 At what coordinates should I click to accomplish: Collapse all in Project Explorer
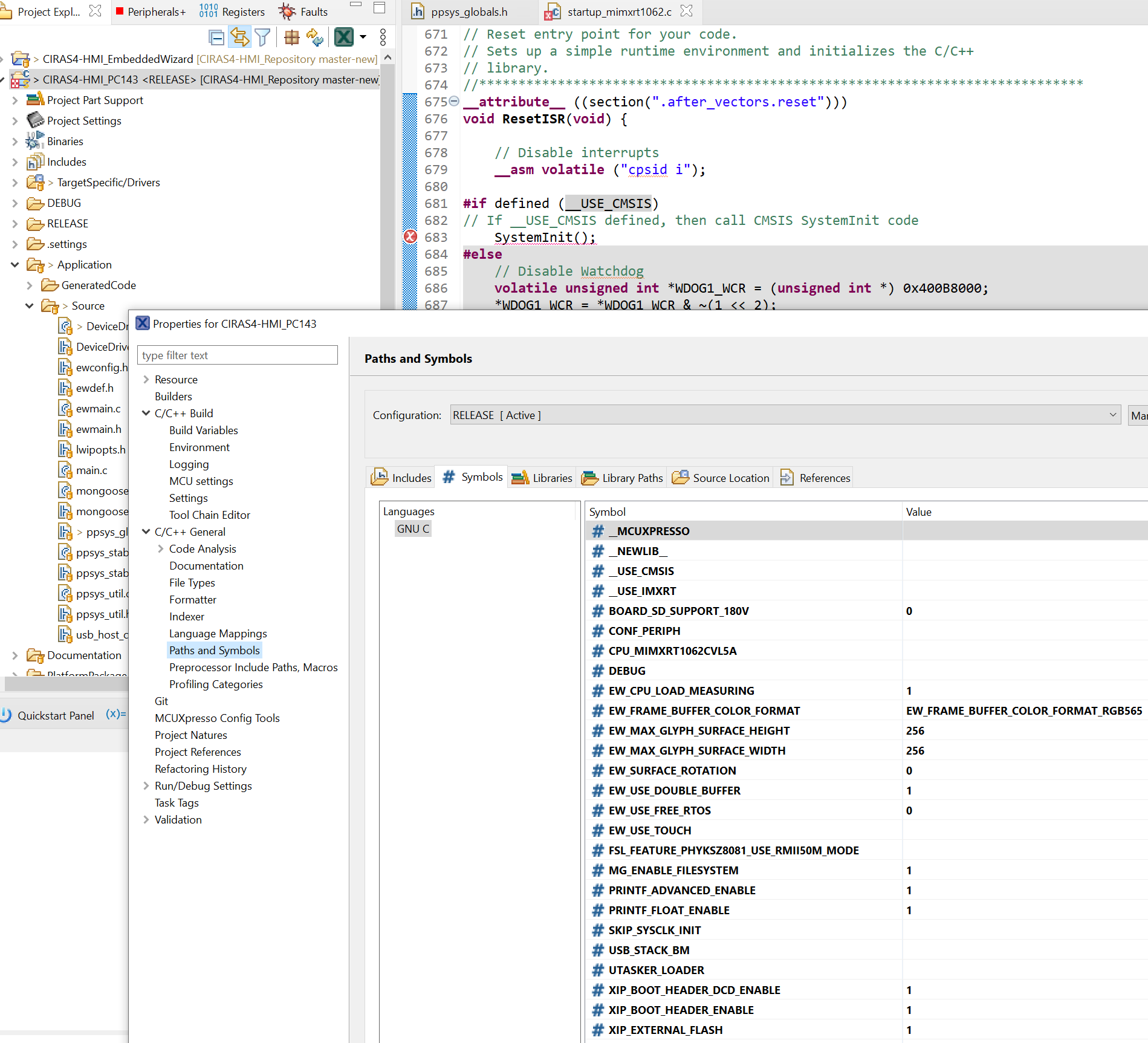pos(216,37)
